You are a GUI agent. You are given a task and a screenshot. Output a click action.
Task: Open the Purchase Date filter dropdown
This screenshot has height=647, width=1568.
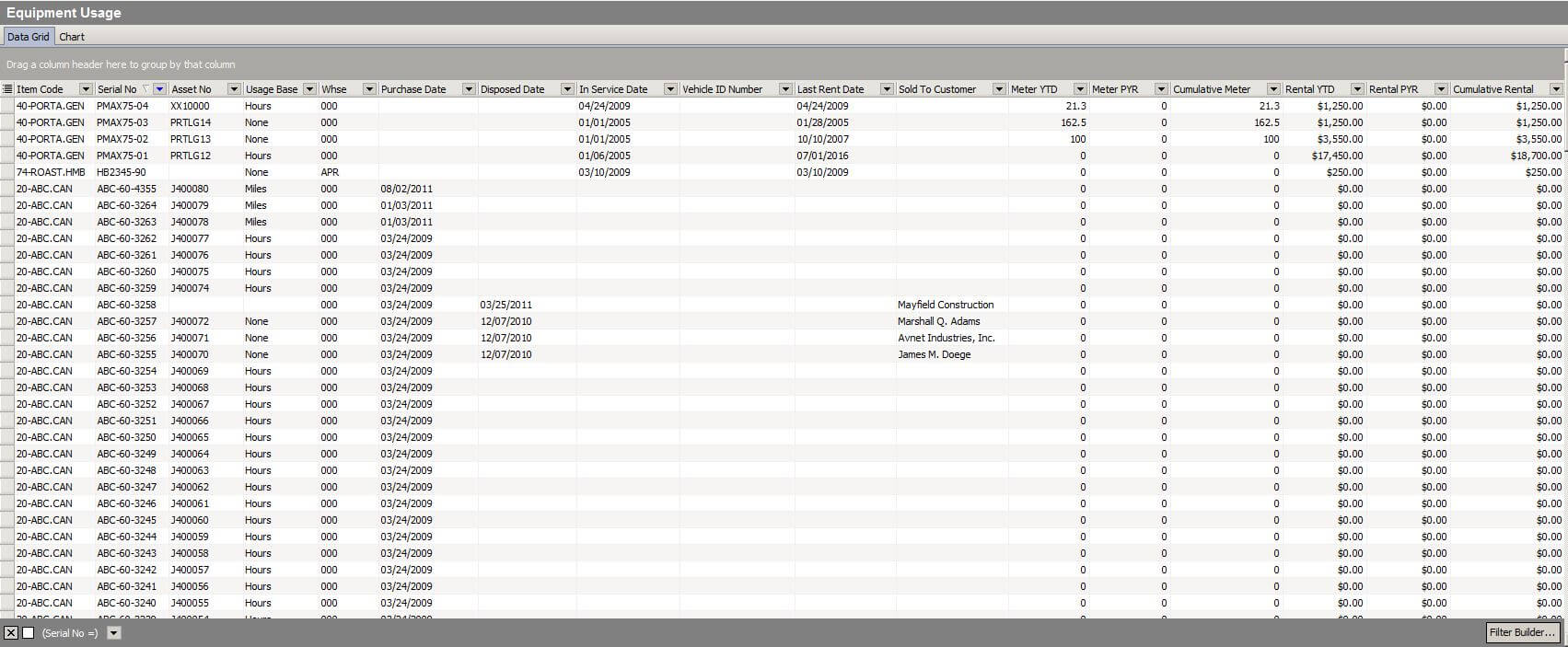pyautogui.click(x=469, y=89)
